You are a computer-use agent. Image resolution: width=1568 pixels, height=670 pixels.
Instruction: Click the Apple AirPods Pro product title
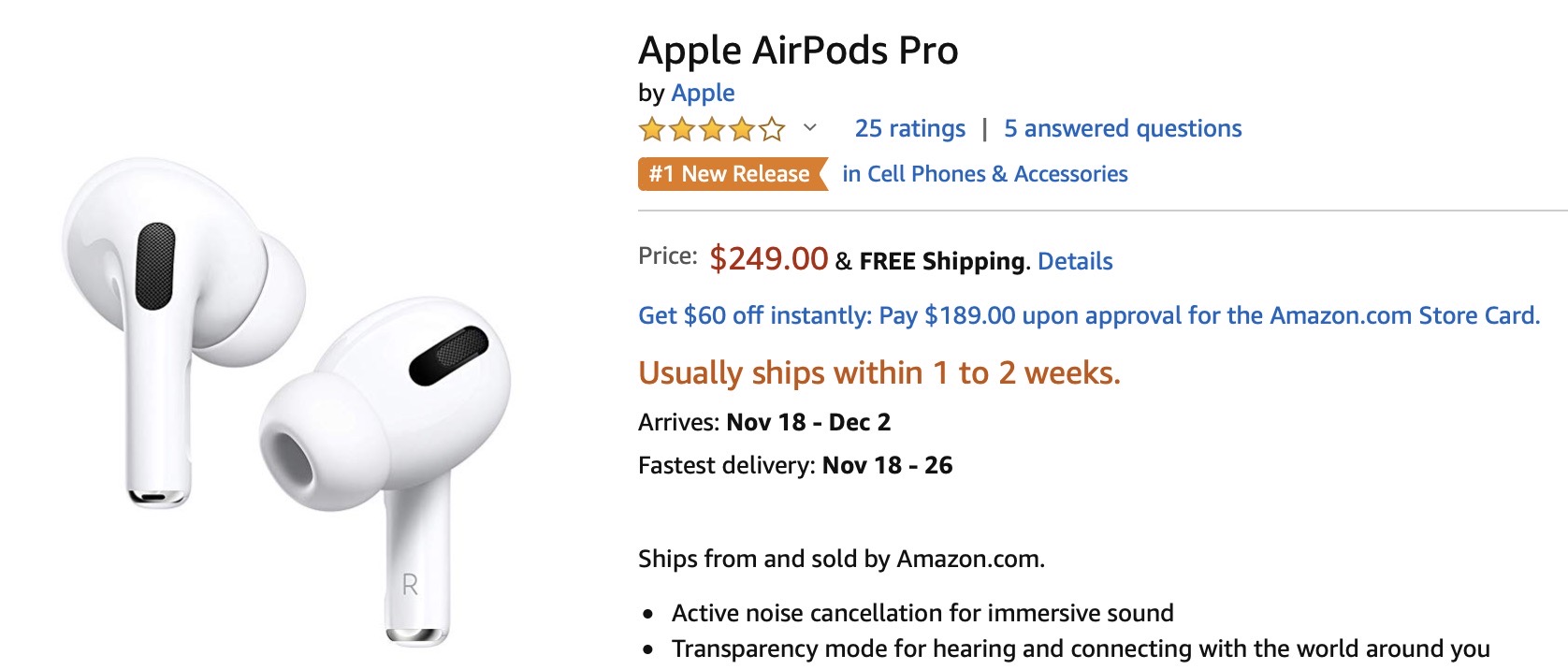point(798,50)
